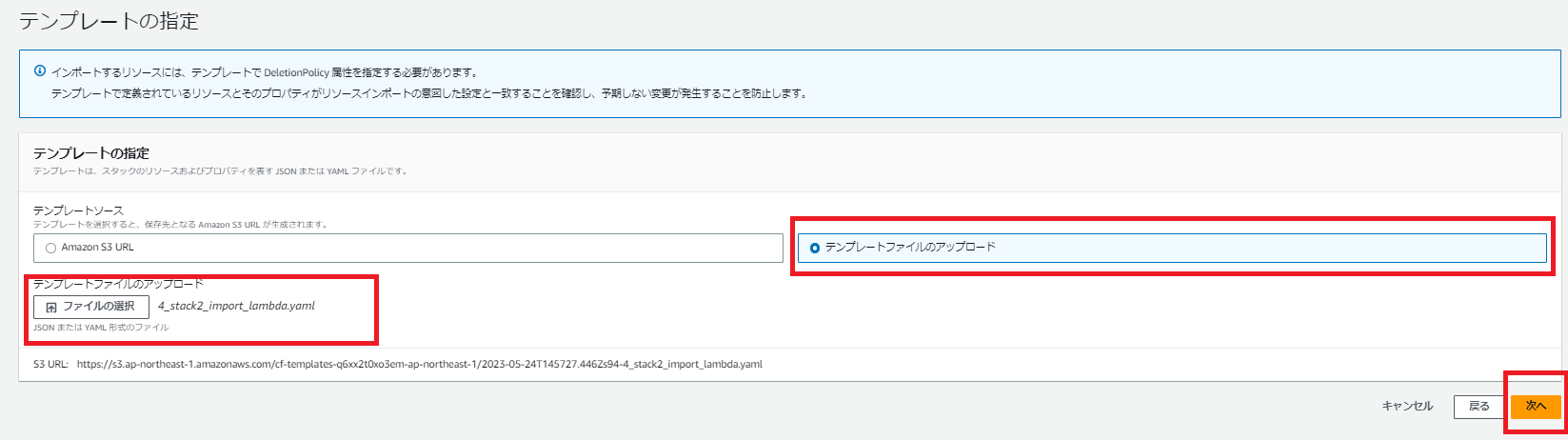Click the テンプレートソース hint about 保存先 S3 URL
This screenshot has width=1568, height=440.
[x=180, y=225]
